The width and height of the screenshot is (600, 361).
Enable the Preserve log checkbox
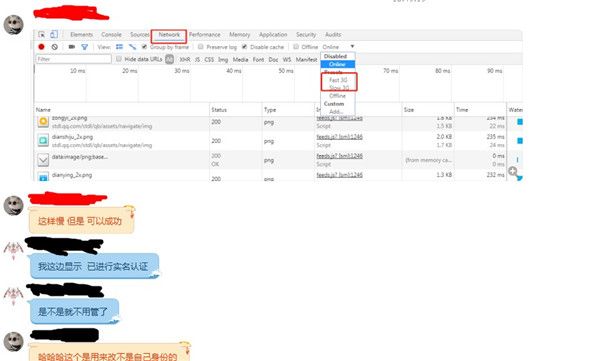(201, 47)
